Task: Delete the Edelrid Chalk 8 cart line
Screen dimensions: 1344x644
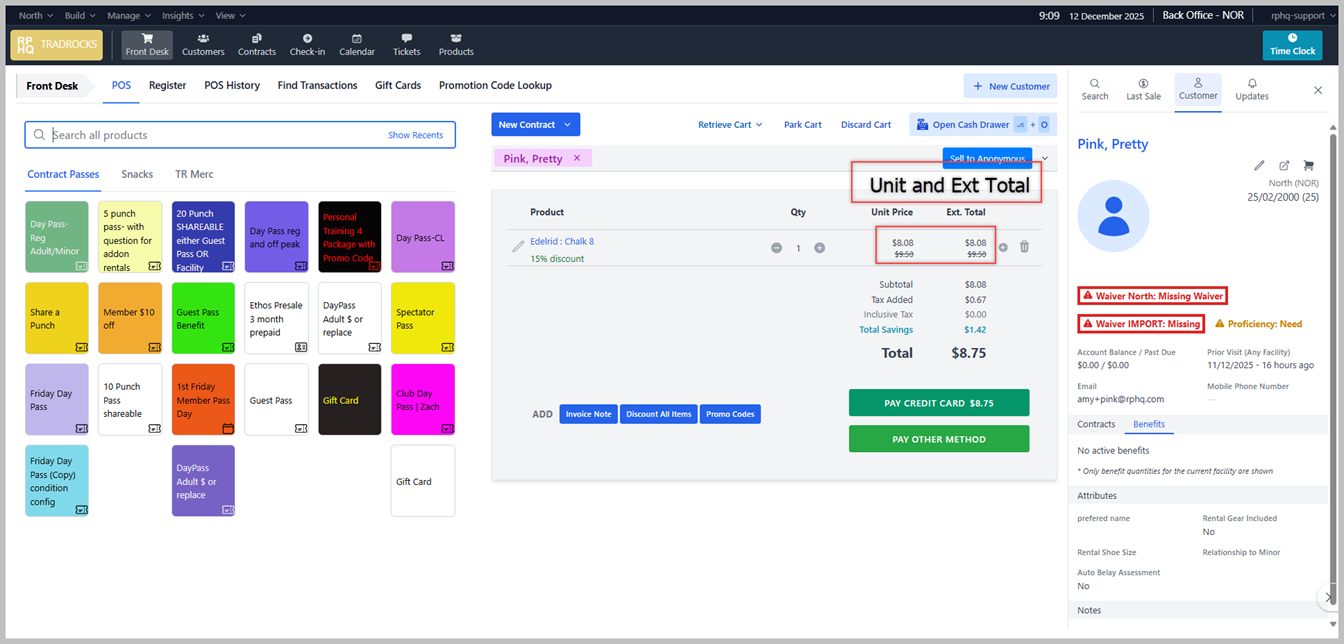Action: pos(1024,247)
